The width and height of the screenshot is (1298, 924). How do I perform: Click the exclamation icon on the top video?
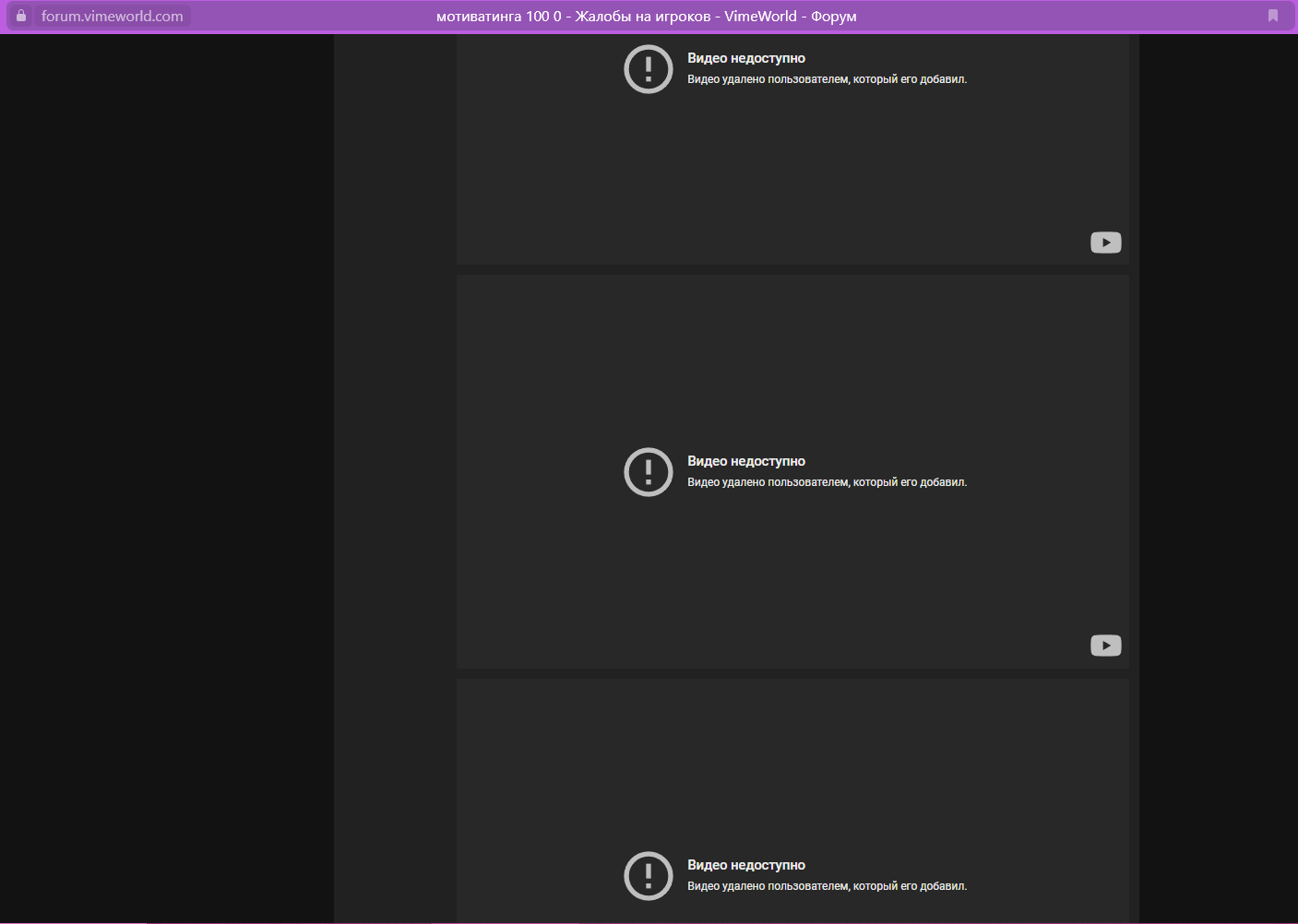pyautogui.click(x=649, y=69)
